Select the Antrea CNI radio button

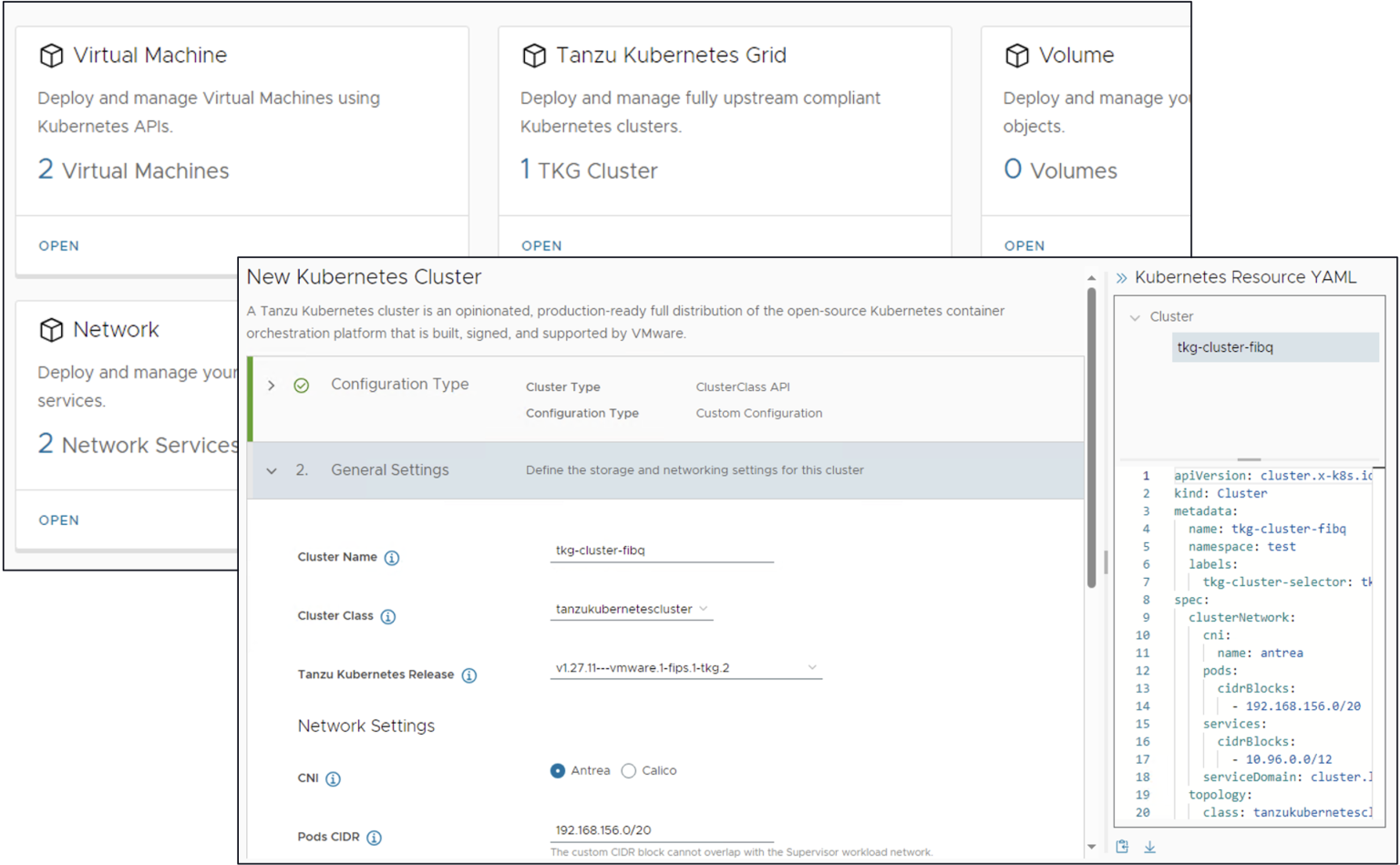point(557,770)
